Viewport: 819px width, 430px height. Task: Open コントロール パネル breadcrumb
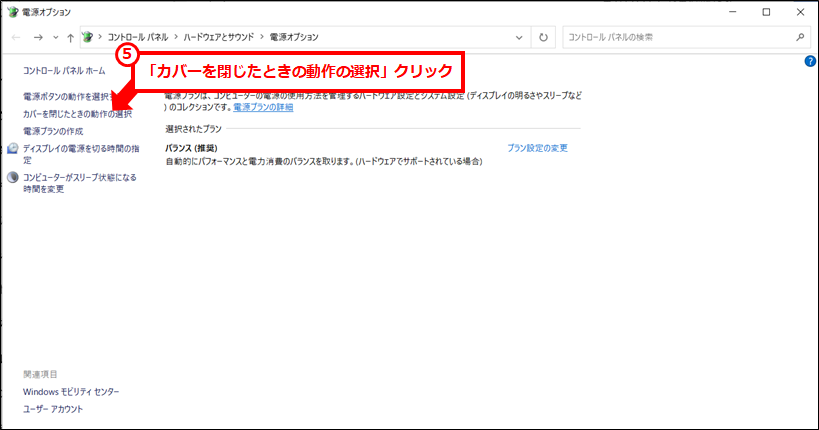point(138,37)
